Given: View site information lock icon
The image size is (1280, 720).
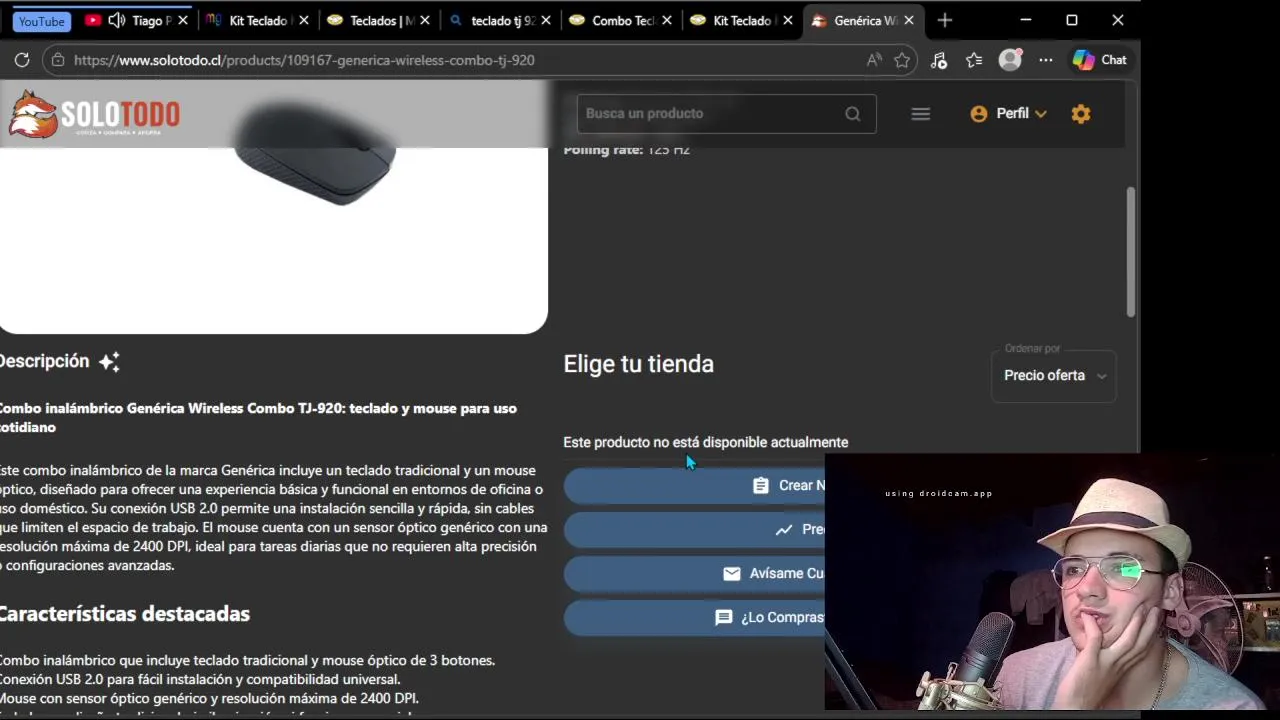Looking at the screenshot, I should click(57, 60).
